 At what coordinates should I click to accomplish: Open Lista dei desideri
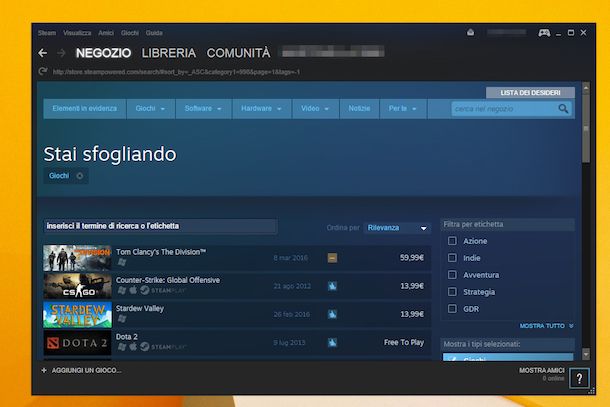pos(530,93)
